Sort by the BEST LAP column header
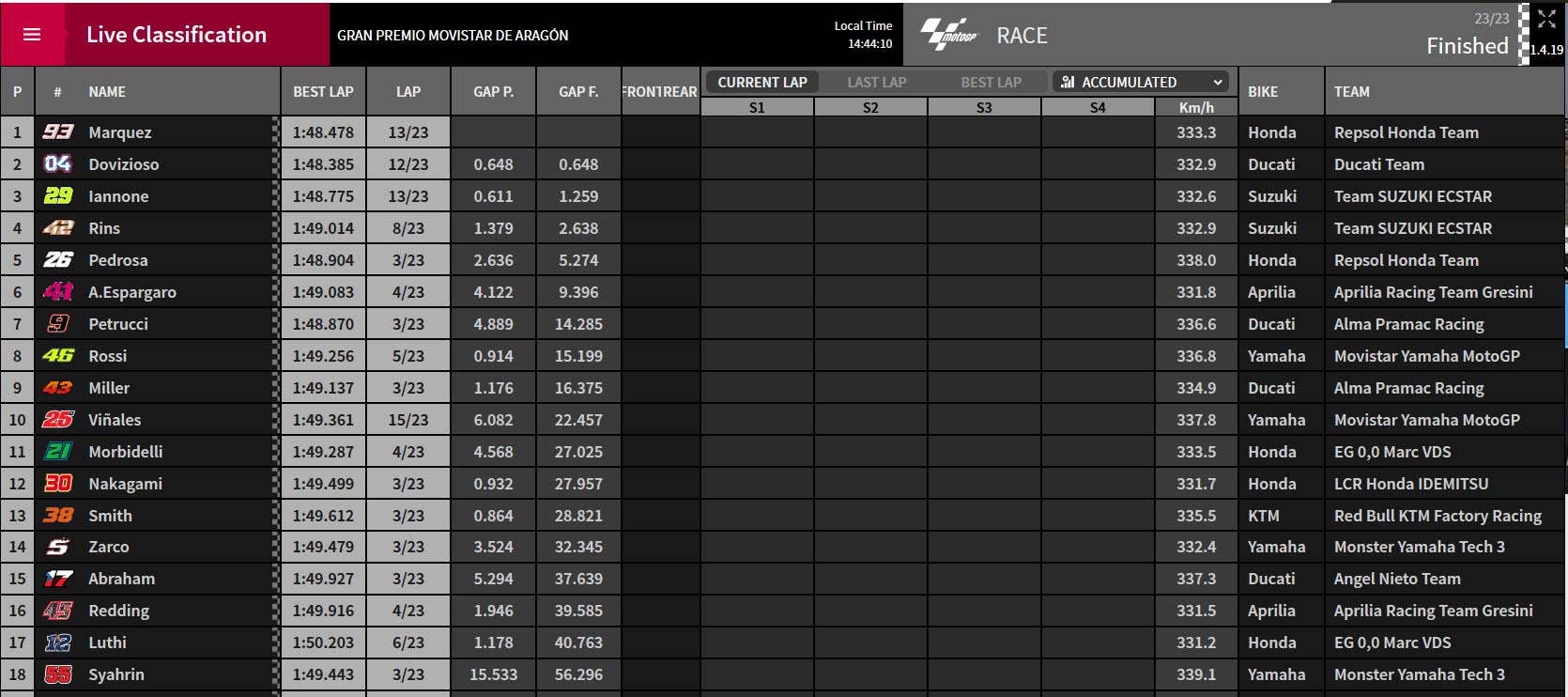 pyautogui.click(x=323, y=91)
